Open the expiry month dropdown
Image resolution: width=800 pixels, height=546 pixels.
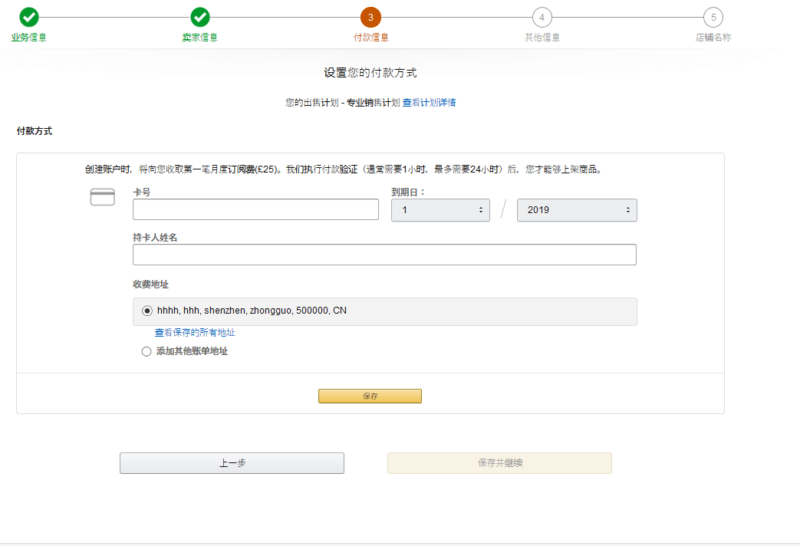coord(440,210)
